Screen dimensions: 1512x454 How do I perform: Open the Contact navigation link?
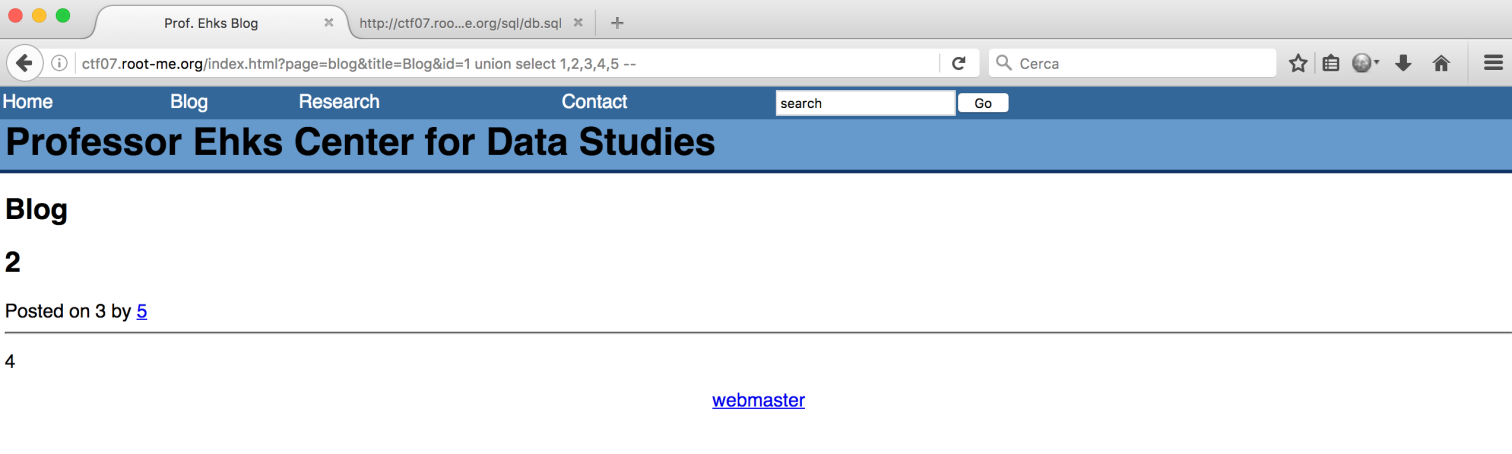[x=594, y=102]
